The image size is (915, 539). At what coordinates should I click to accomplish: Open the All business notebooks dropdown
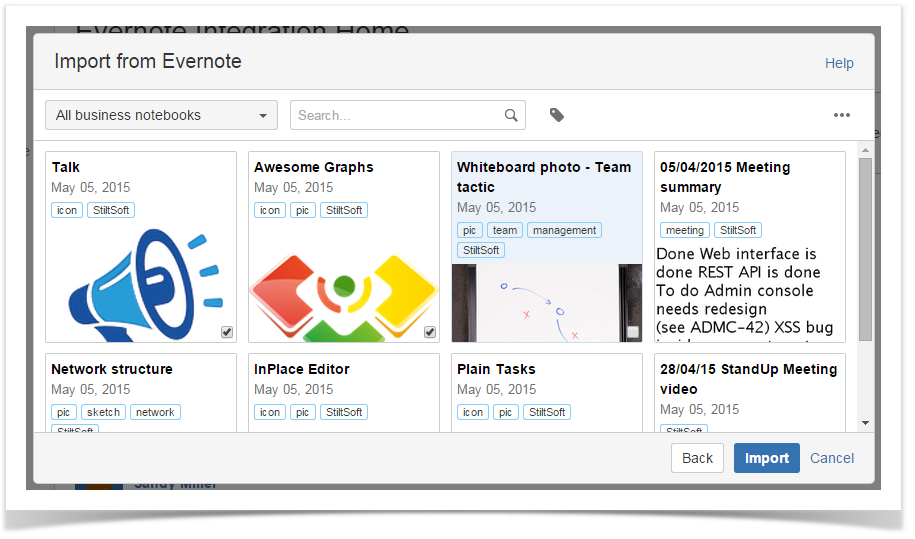click(x=161, y=115)
